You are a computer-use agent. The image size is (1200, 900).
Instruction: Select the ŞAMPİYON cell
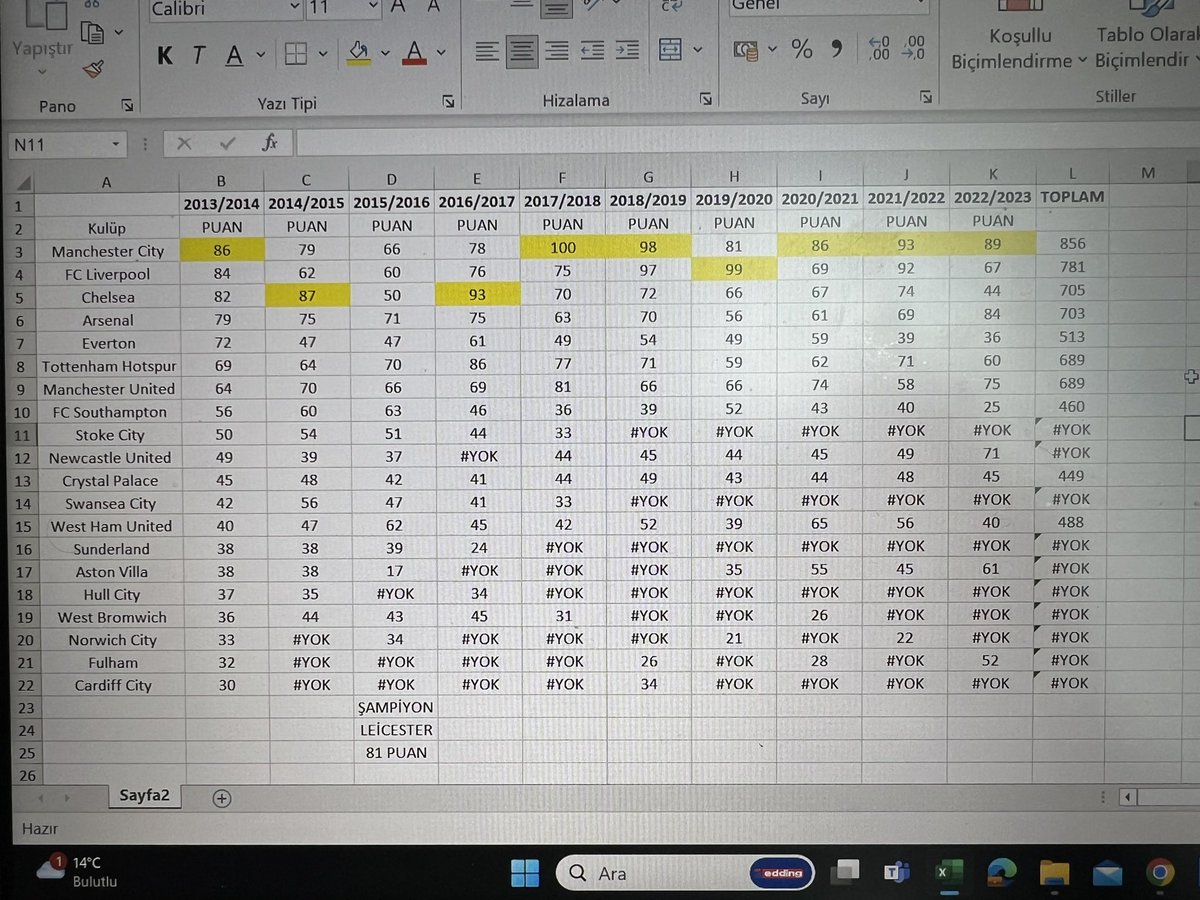click(395, 707)
